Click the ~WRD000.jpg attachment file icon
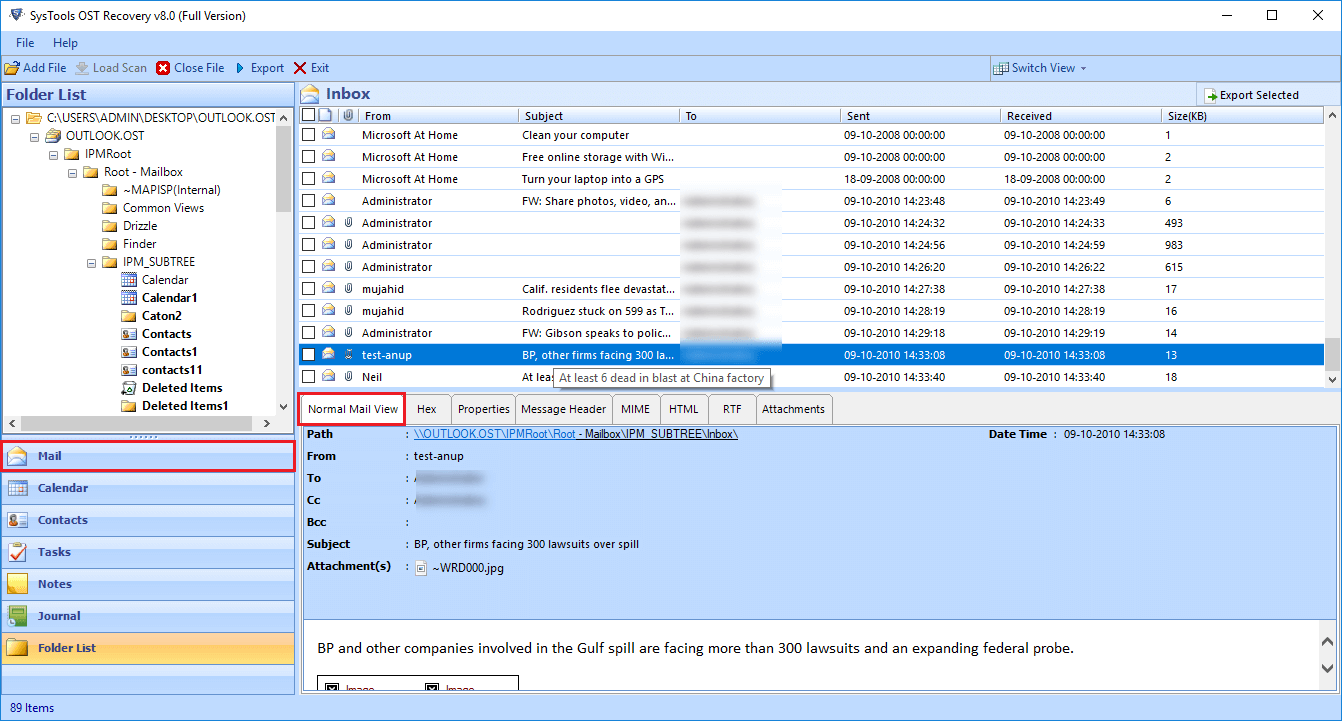The height and width of the screenshot is (721, 1342). (421, 567)
